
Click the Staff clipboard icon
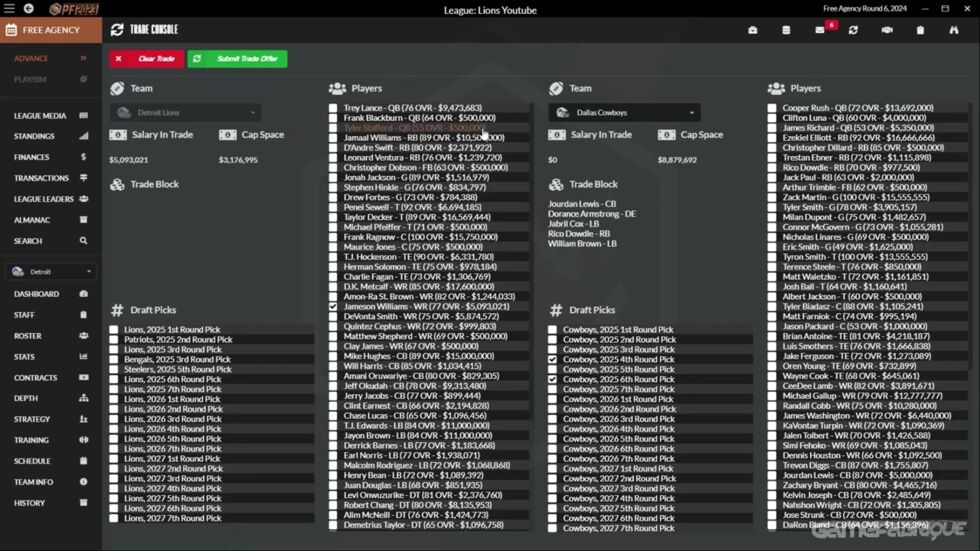[83, 315]
